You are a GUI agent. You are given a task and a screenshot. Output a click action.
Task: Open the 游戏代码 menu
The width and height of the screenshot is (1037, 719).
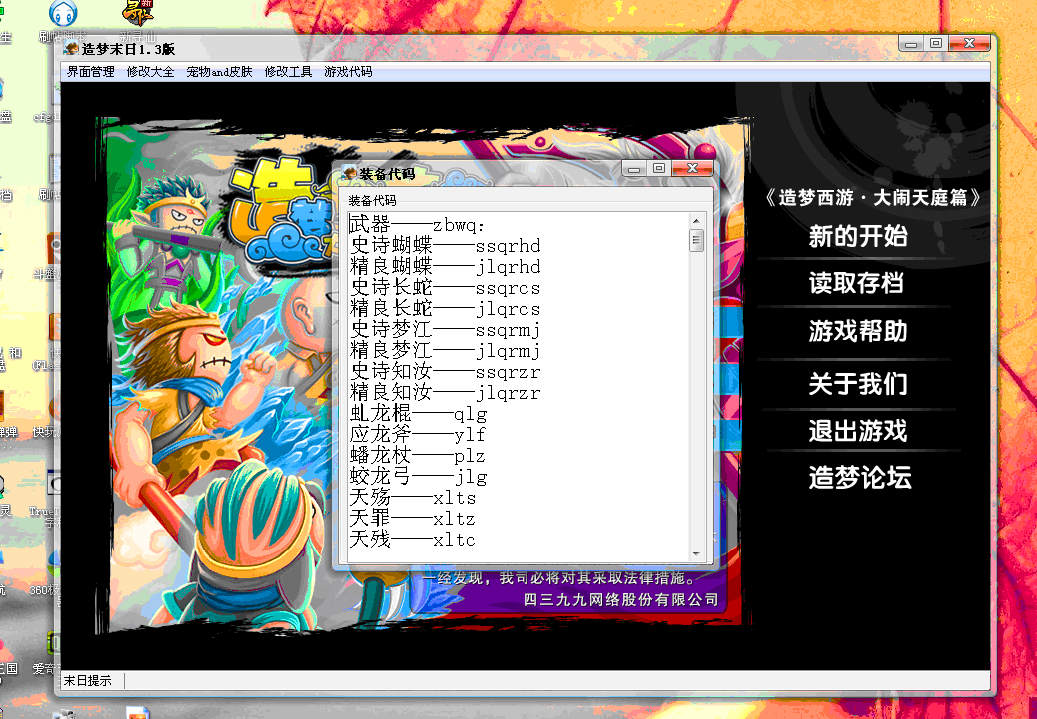click(x=348, y=71)
